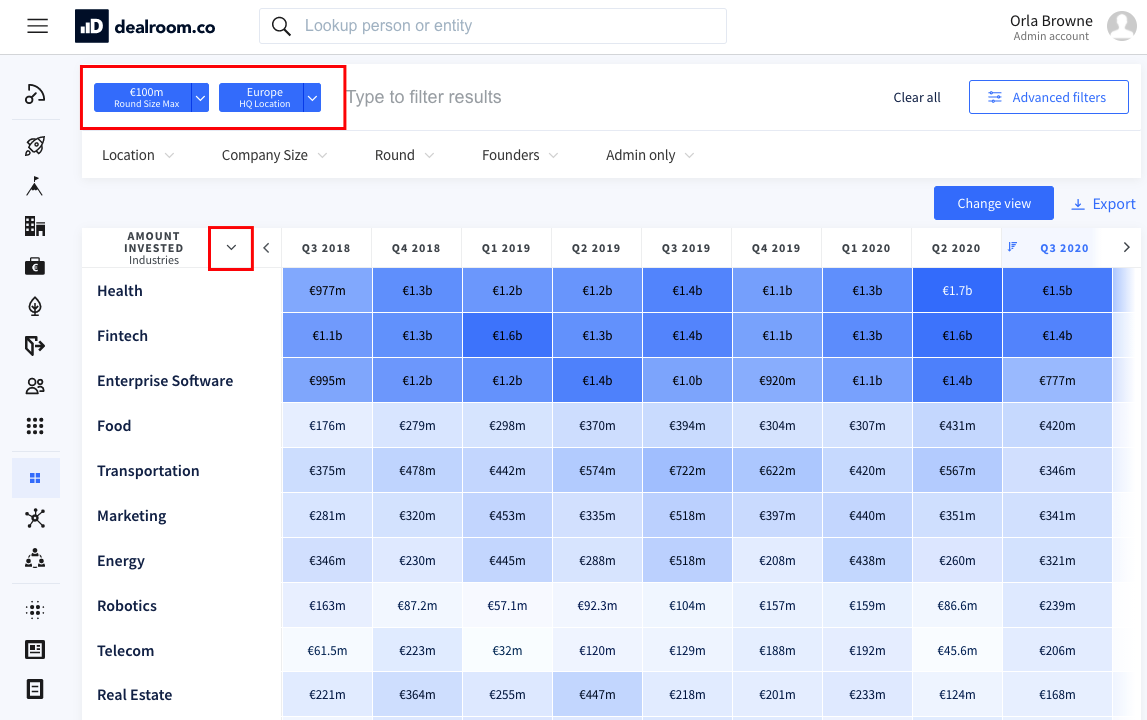Click the rocket icon in sidebar
The image size is (1147, 720).
[35, 146]
